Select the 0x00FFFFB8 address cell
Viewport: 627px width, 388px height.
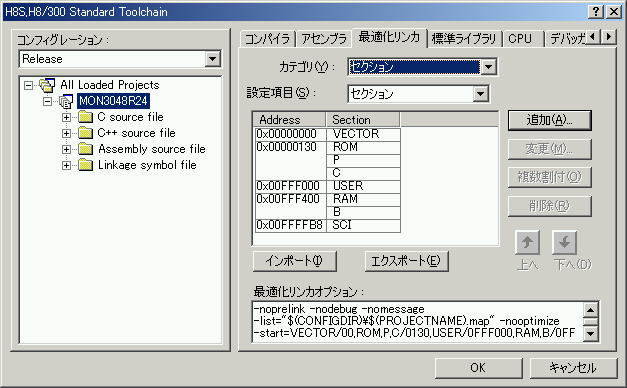click(291, 225)
